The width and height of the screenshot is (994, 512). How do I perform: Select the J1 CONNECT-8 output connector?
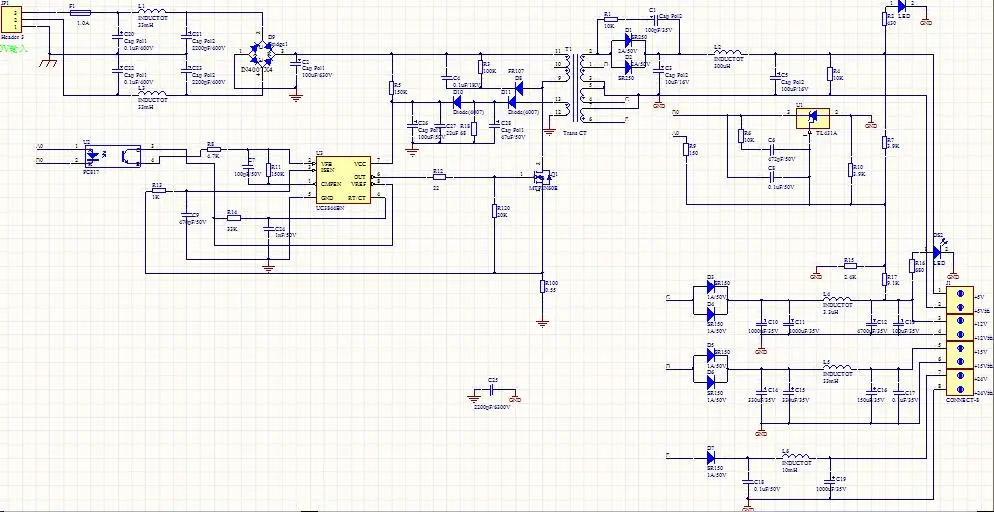coord(959,343)
